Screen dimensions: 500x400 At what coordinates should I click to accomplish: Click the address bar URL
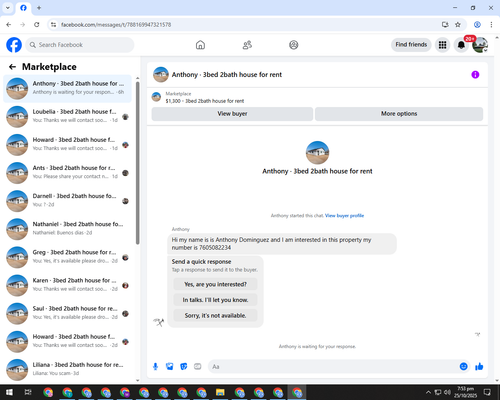click(x=116, y=25)
